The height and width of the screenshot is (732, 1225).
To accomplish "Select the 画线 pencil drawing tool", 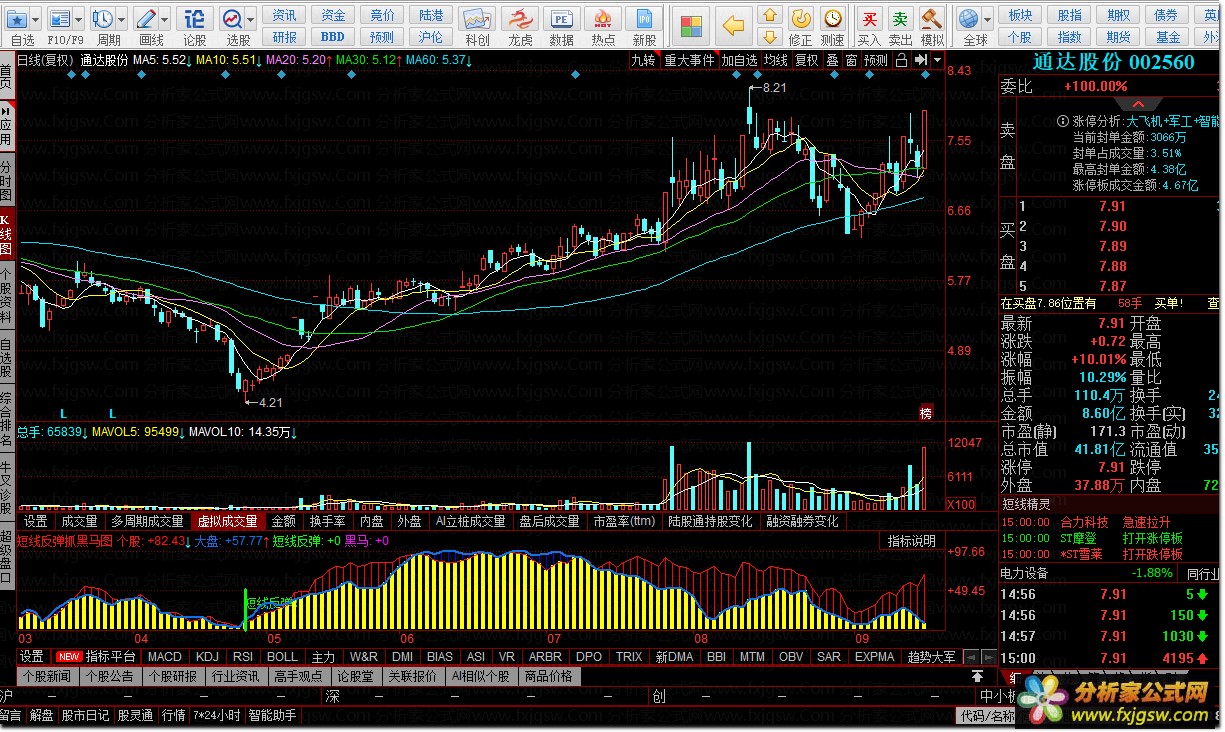I will click(146, 19).
